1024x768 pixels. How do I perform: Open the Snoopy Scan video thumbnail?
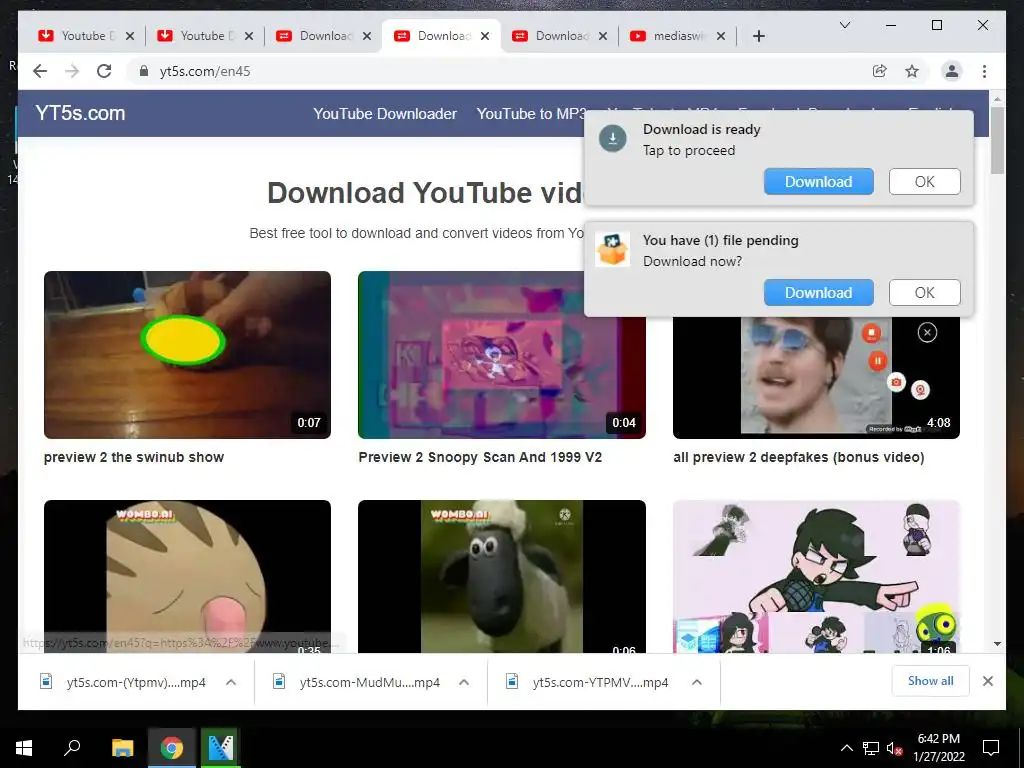tap(502, 355)
